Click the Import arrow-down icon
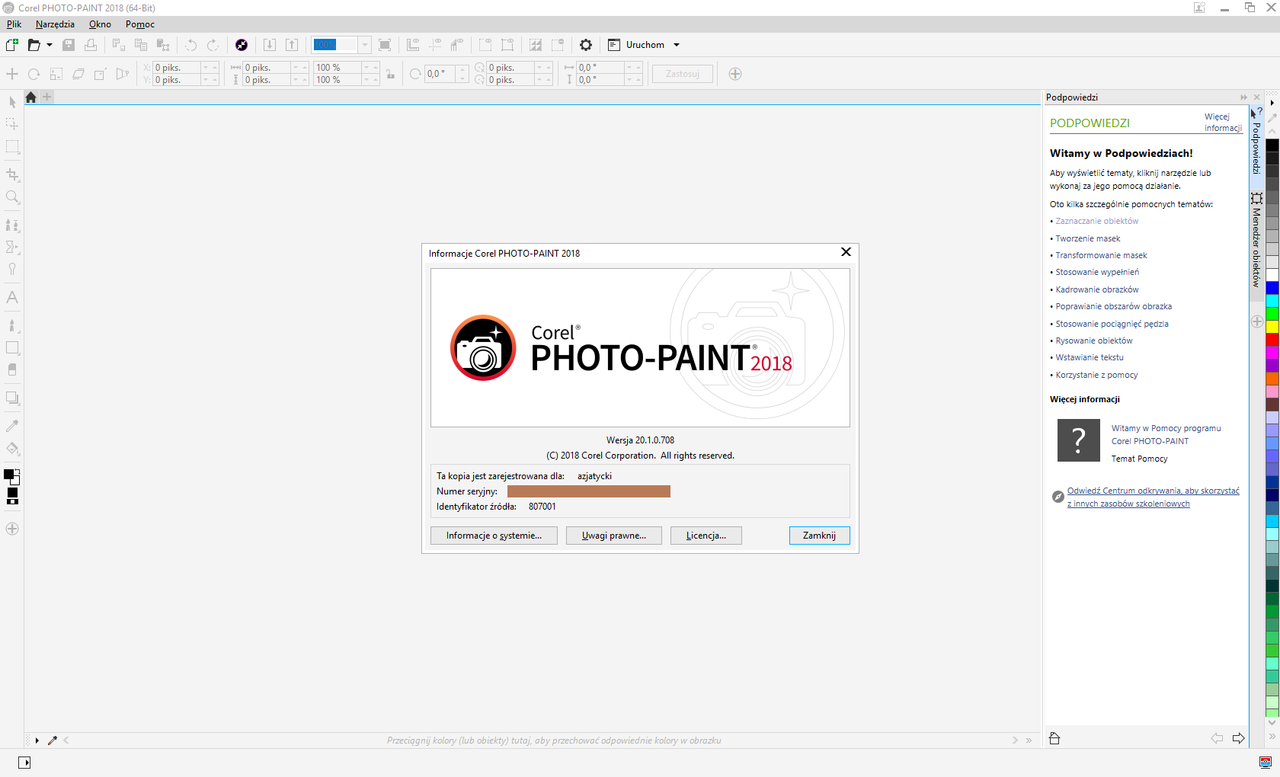Screen dimensions: 1280x777 point(269,45)
